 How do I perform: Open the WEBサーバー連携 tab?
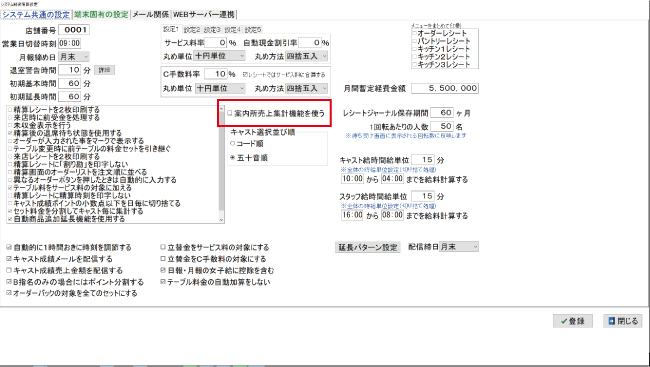coord(204,15)
